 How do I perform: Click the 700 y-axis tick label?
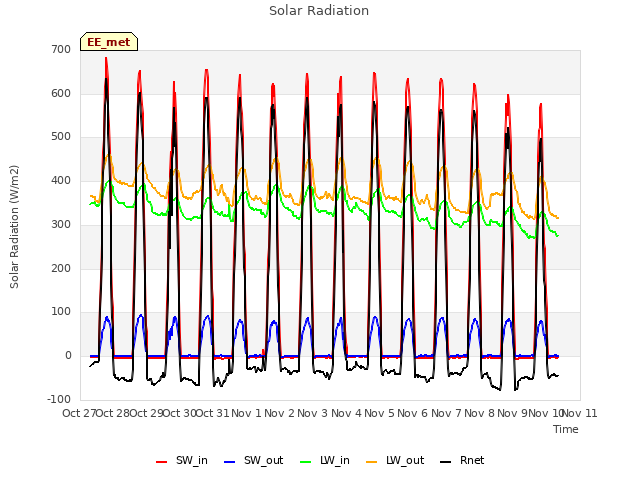[x=61, y=49]
